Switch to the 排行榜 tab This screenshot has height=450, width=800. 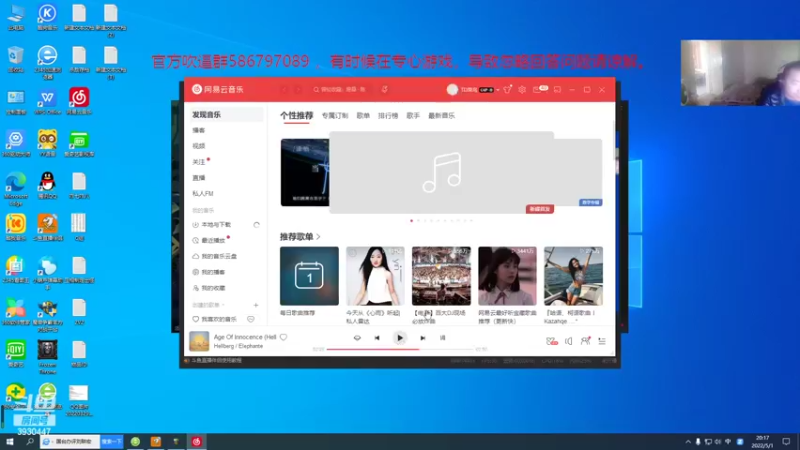(x=388, y=116)
